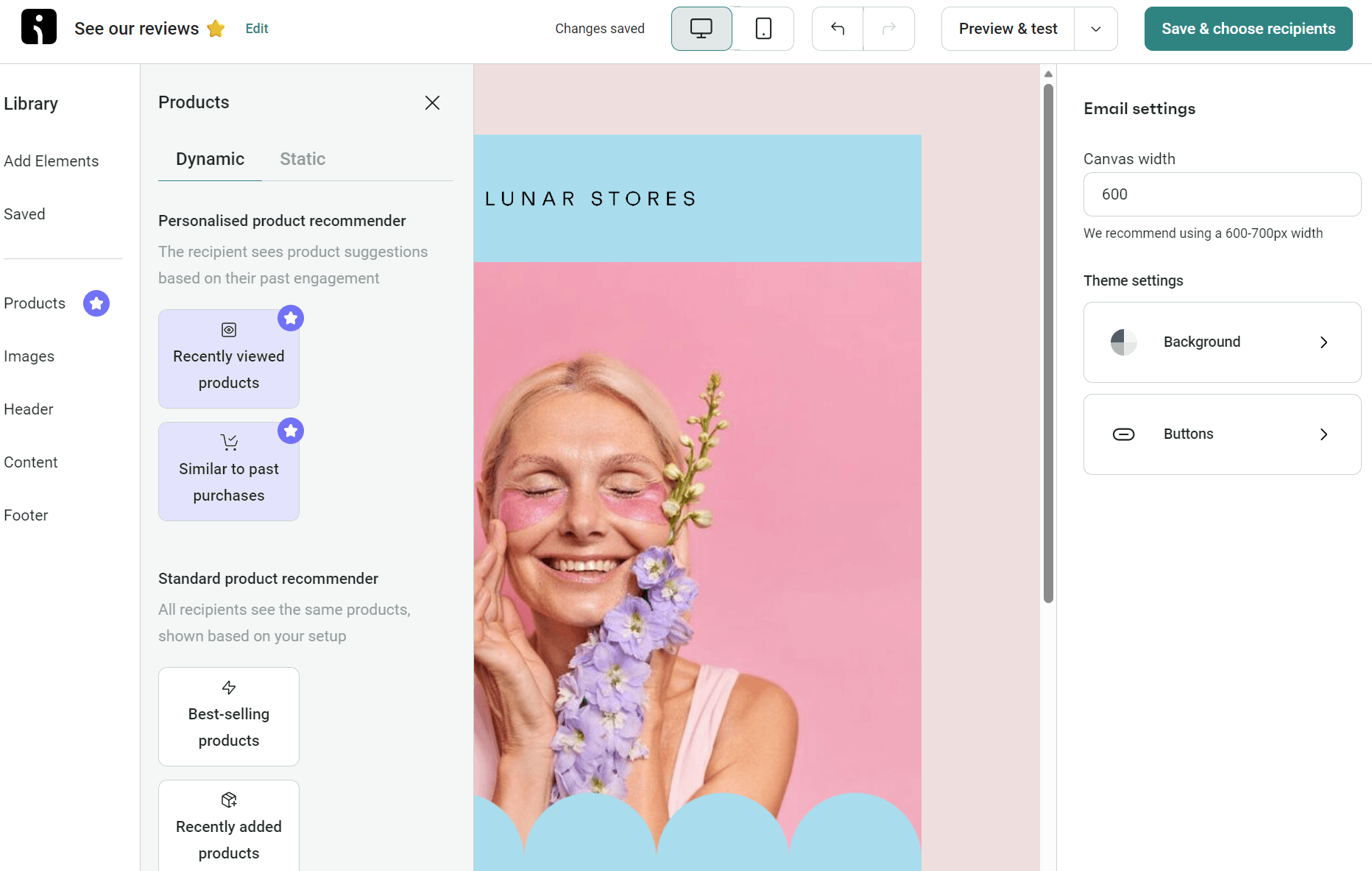Click Save & choose recipients
This screenshot has height=871, width=1372.
tap(1248, 29)
